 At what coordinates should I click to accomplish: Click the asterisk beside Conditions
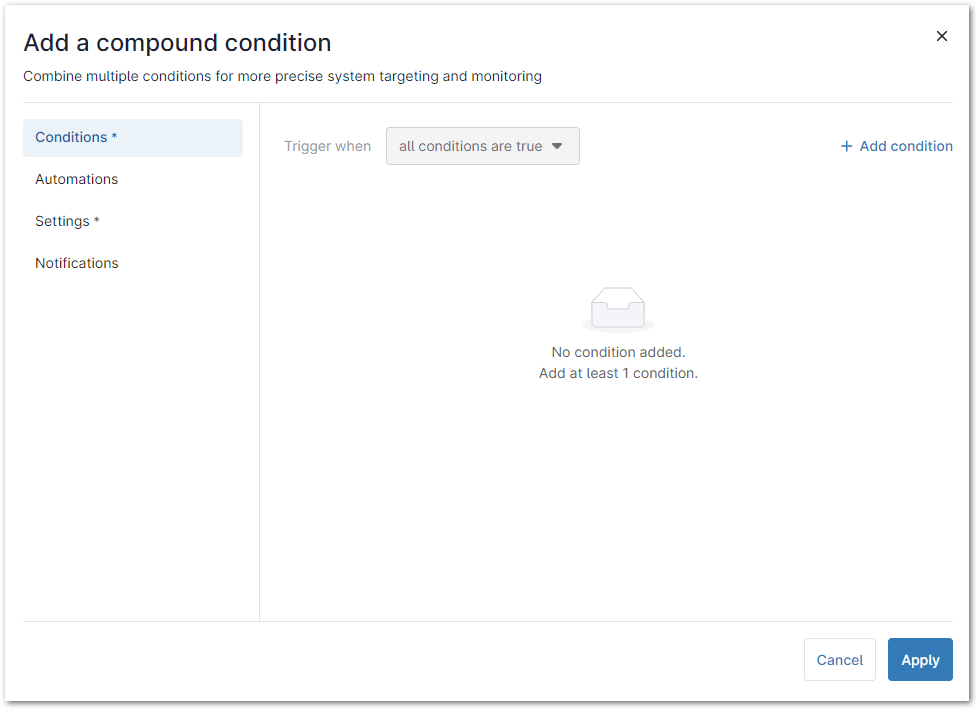tap(113, 137)
